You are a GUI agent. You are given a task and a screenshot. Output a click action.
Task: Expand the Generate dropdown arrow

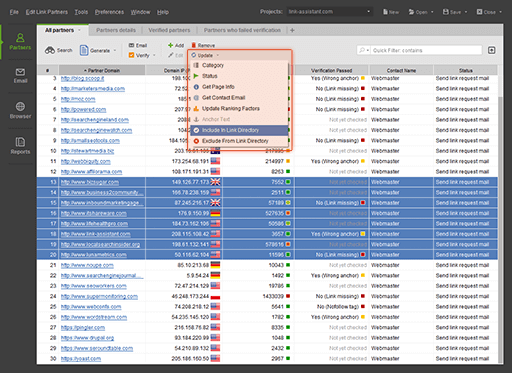pyautogui.click(x=115, y=51)
